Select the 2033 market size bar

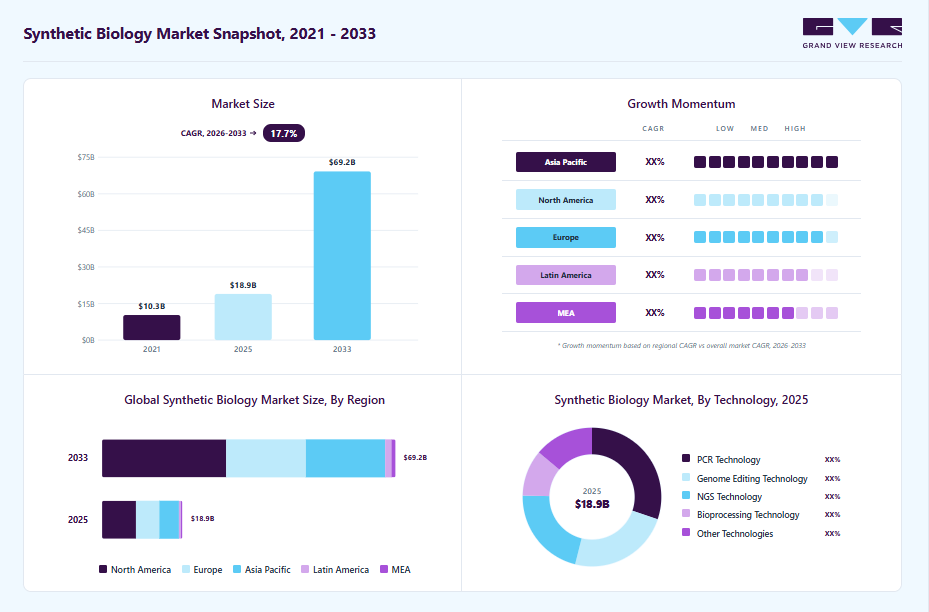(342, 256)
